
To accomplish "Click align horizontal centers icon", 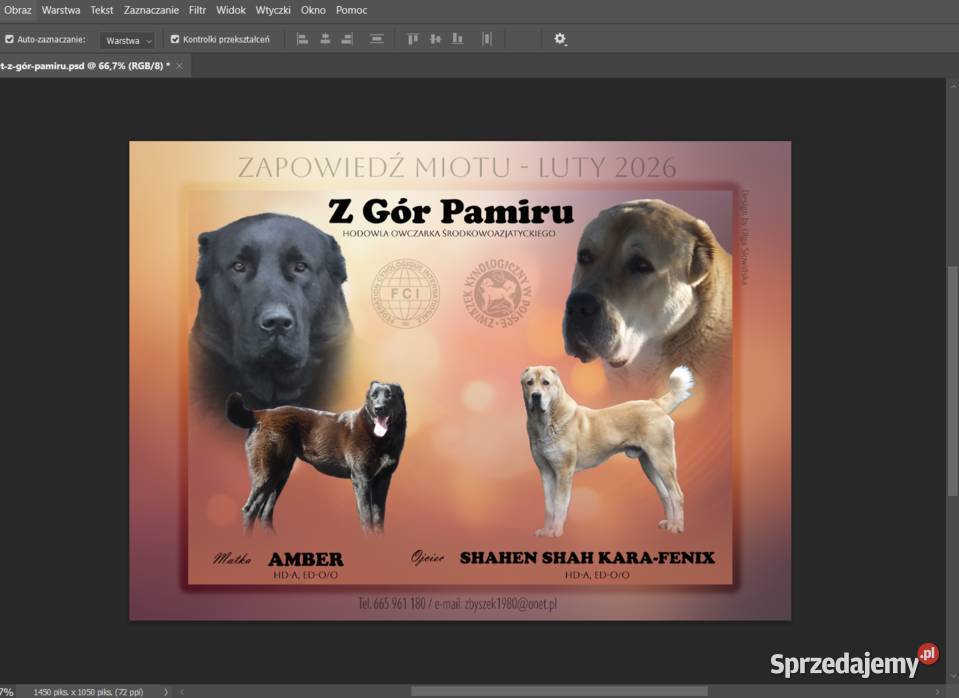I will tap(325, 39).
